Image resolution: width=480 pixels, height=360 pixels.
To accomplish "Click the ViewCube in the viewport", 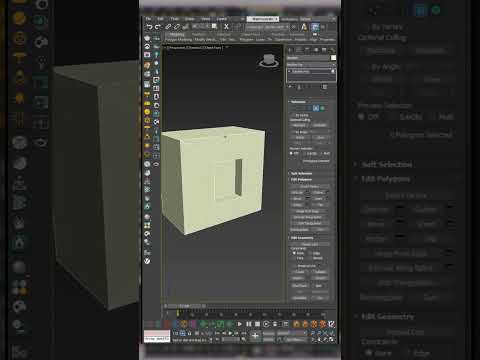I will (269, 61).
